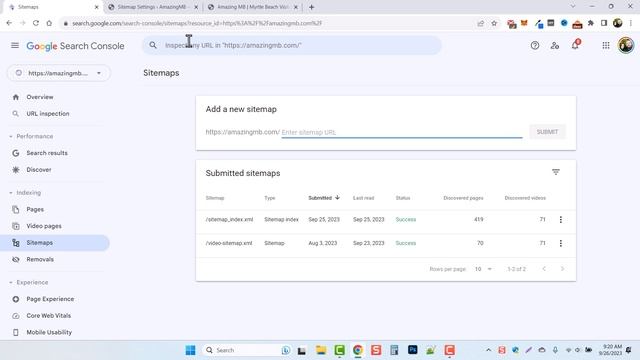Image resolution: width=640 pixels, height=360 pixels.
Task: Open Windows Start menu
Action: click(x=190, y=350)
